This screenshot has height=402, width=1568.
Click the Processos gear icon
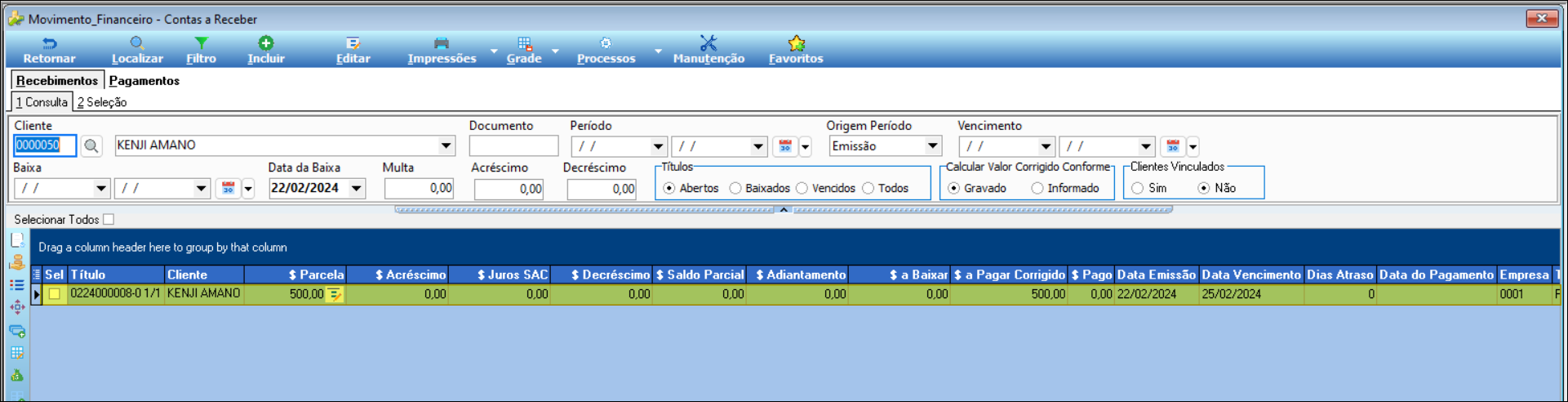(x=606, y=43)
